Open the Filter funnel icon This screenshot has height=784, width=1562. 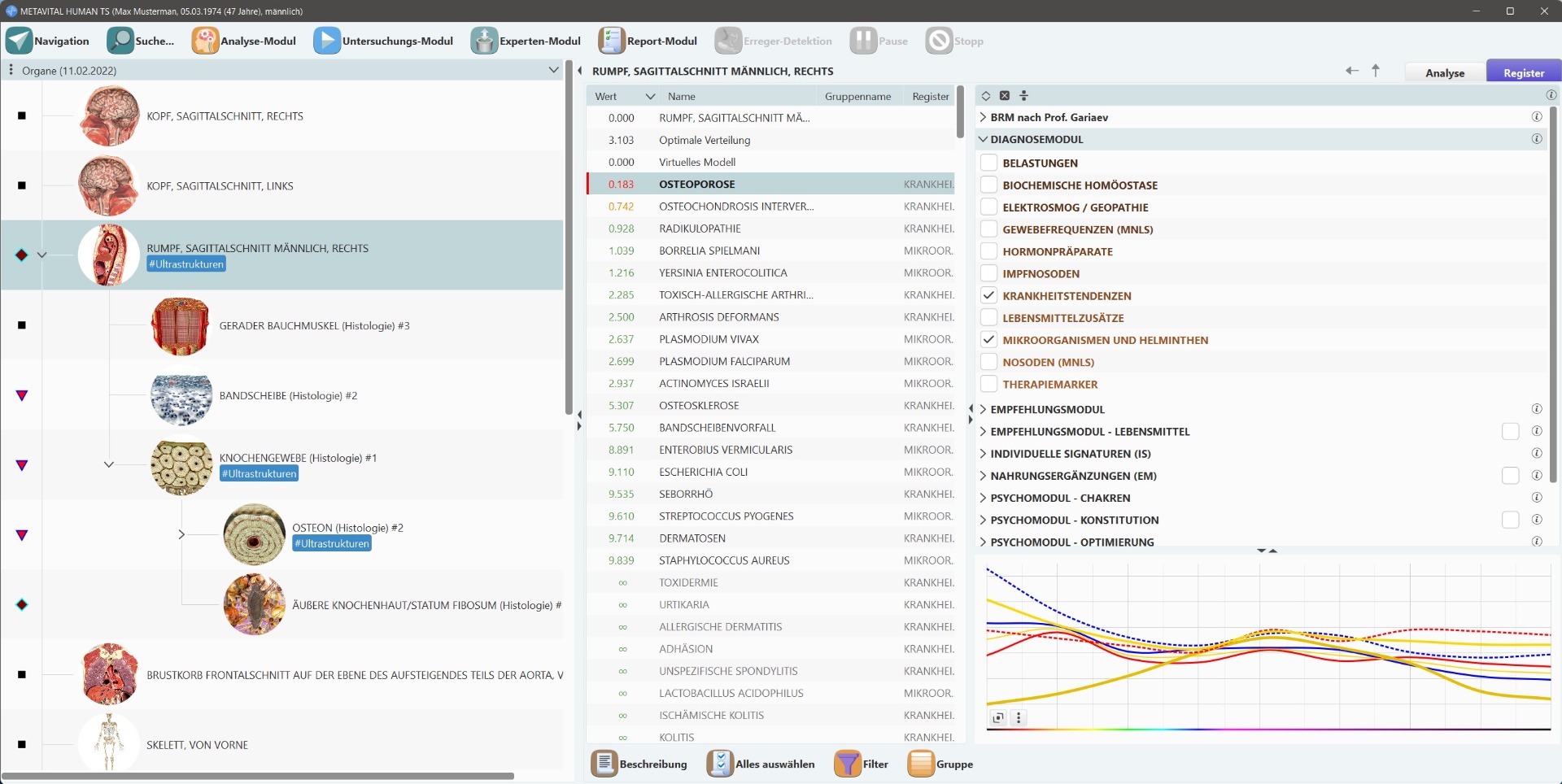847,764
